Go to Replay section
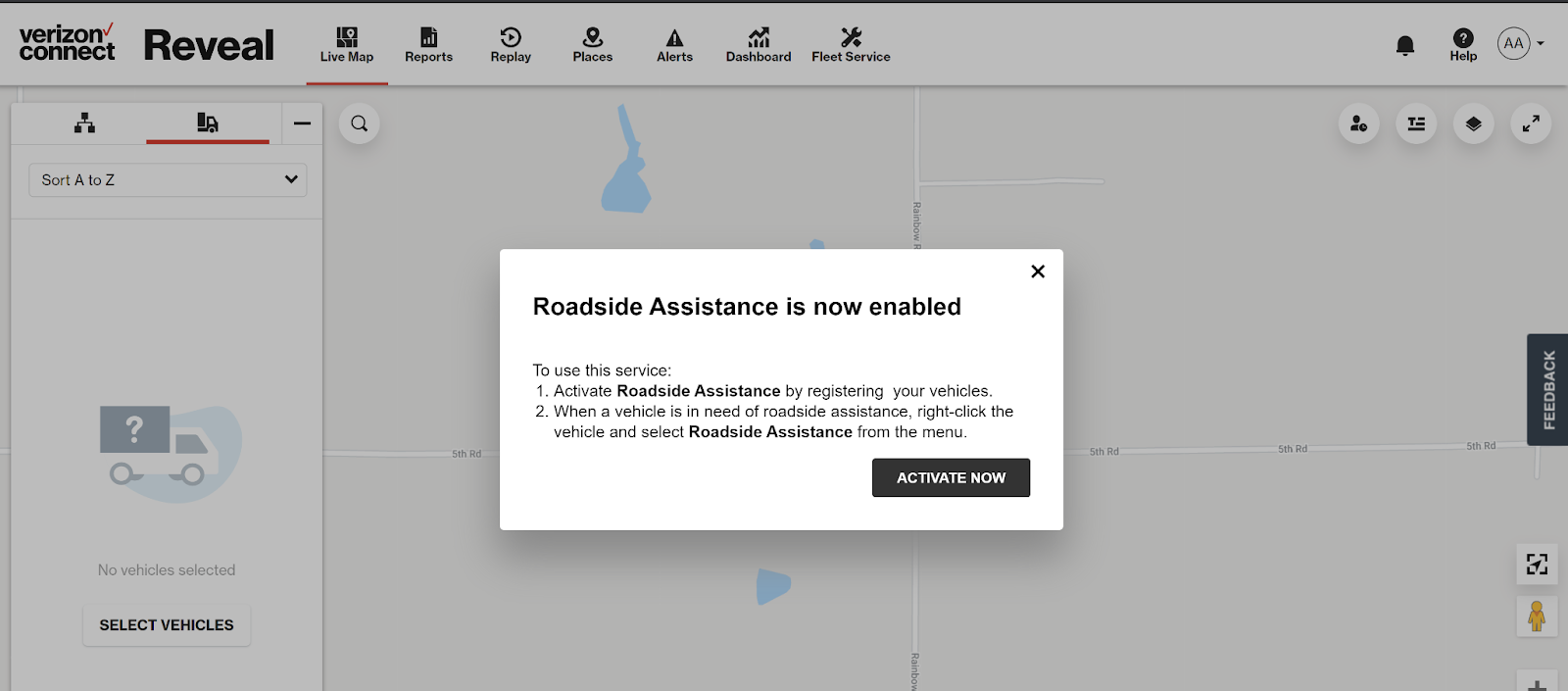The width and height of the screenshot is (1568, 691). pyautogui.click(x=511, y=45)
